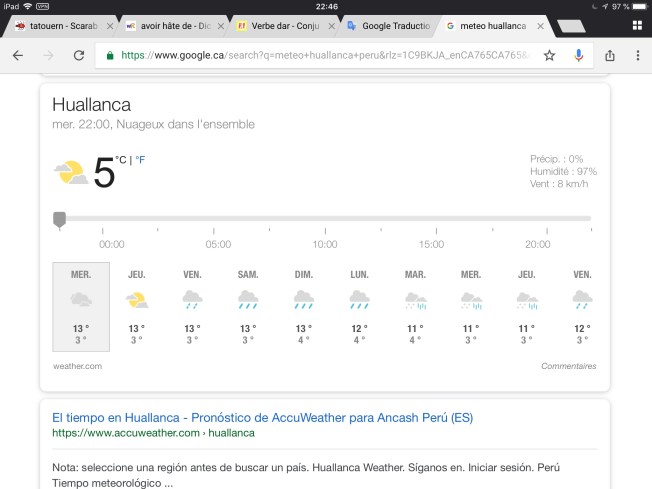Select the SAM. rainy forecast day
This screenshot has width=652, height=489.
(248, 306)
